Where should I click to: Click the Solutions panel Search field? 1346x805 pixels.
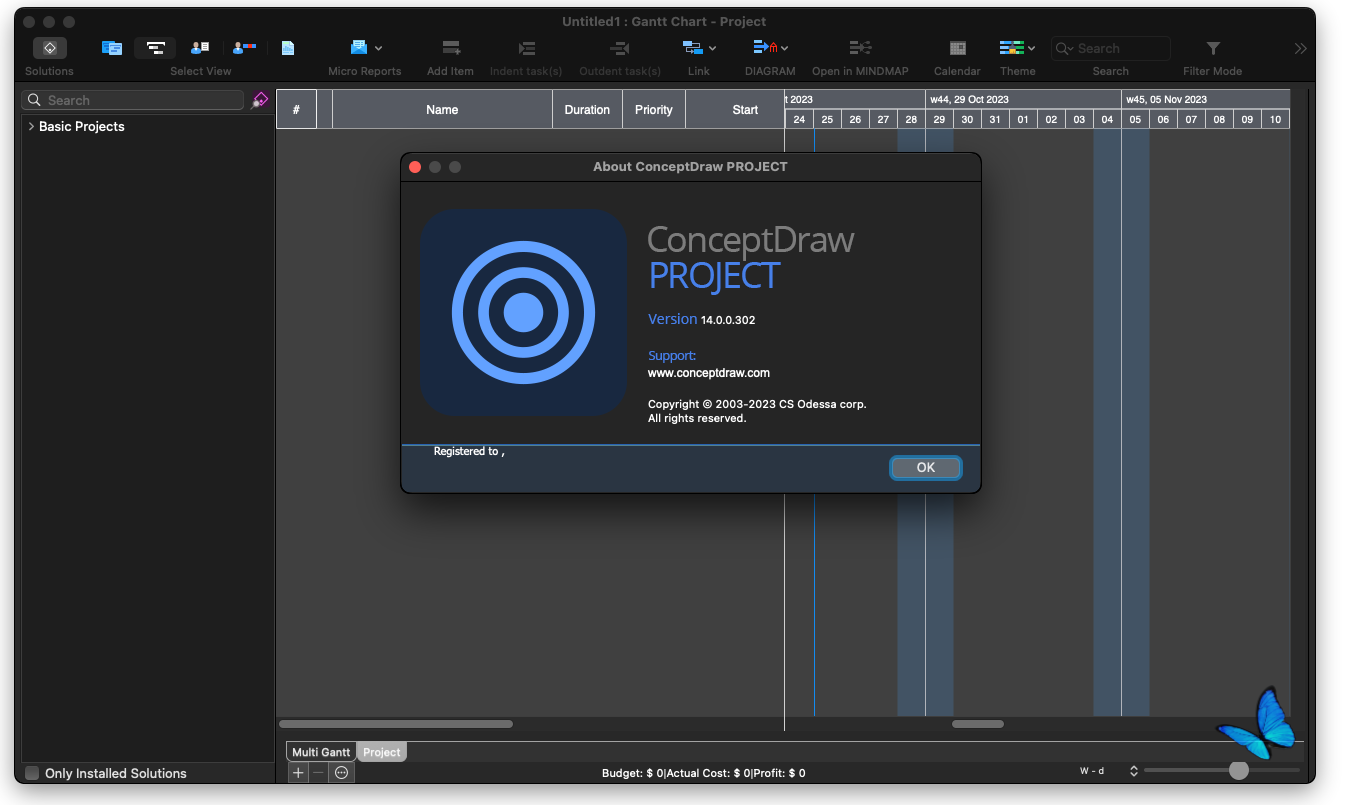pos(133,100)
